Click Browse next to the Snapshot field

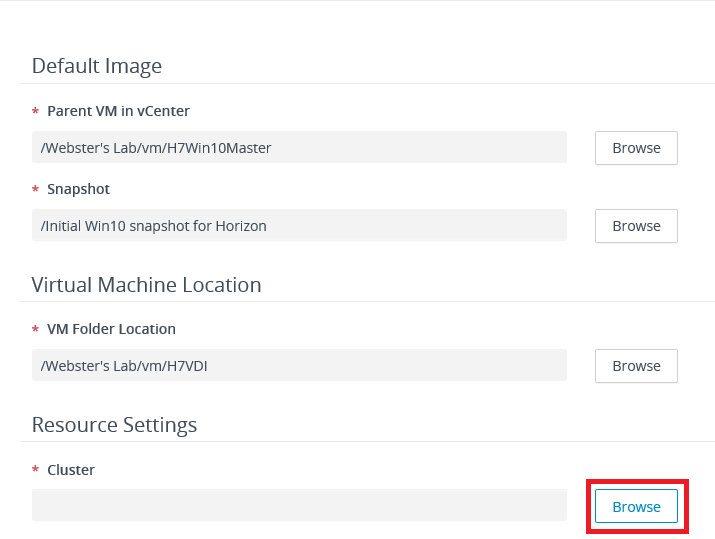(636, 226)
